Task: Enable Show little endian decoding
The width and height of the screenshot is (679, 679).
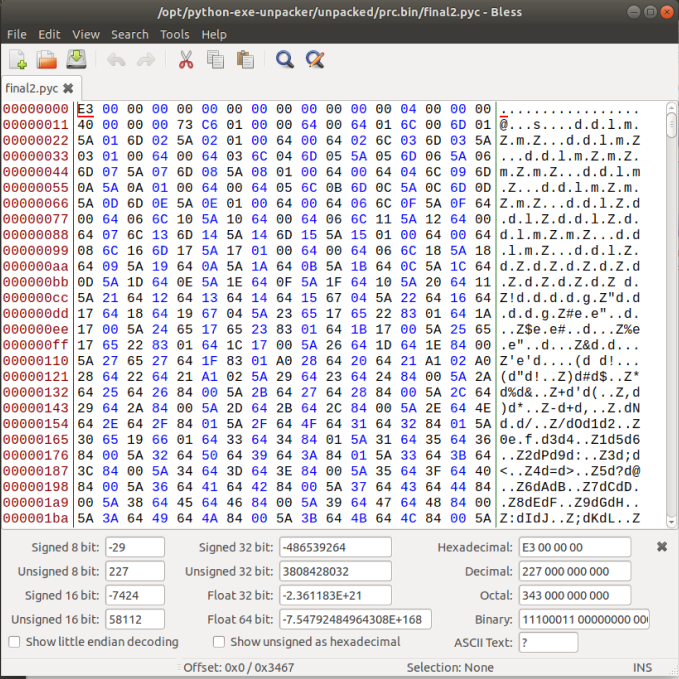Action: pyautogui.click(x=15, y=642)
